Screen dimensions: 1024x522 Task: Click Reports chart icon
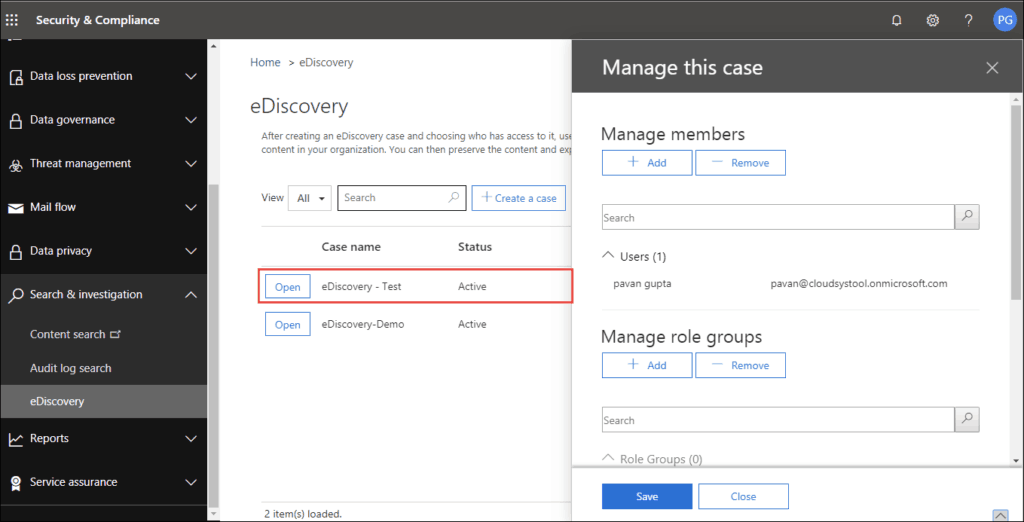(16, 439)
